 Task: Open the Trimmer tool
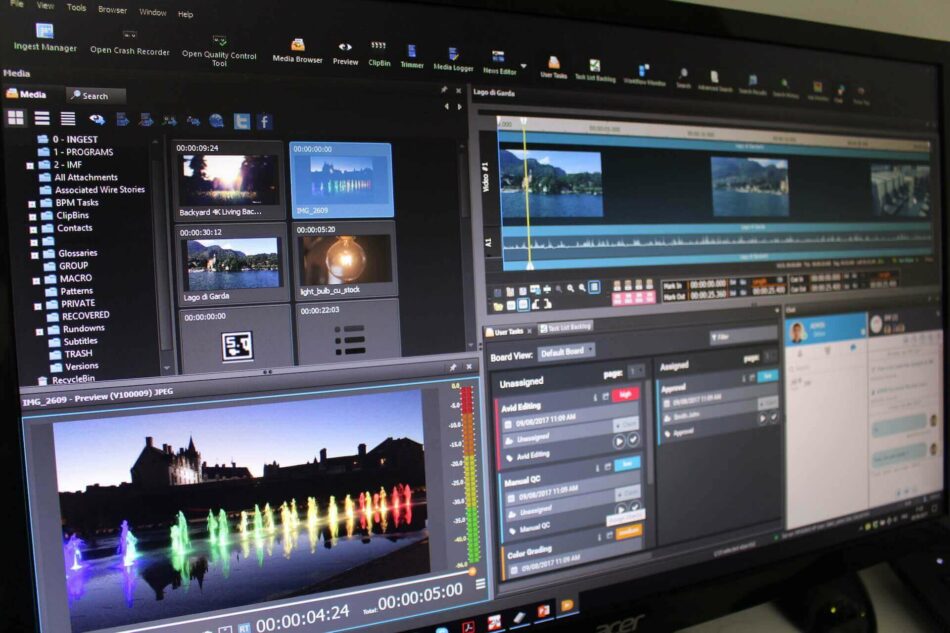click(x=411, y=56)
